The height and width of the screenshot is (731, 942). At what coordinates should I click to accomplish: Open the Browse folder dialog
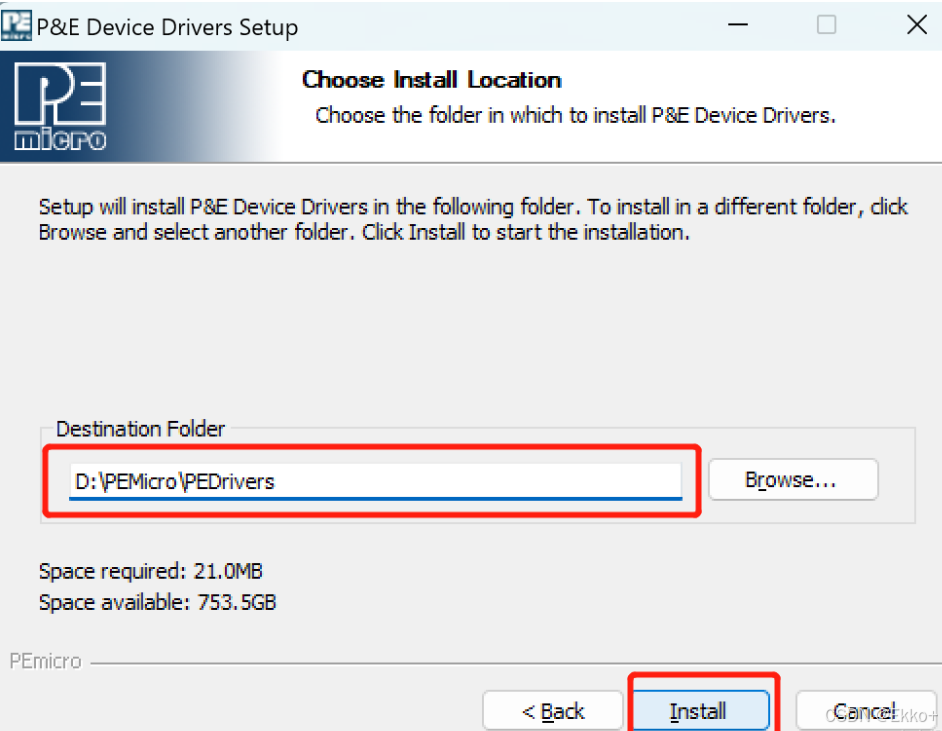(793, 479)
